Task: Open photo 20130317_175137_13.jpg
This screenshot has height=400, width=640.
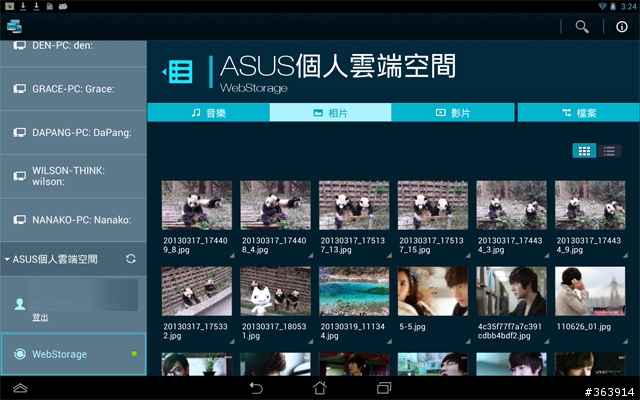Action: click(x=354, y=205)
